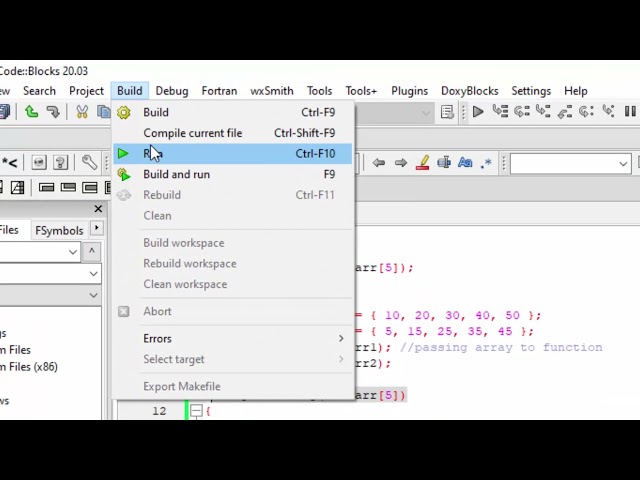Image resolution: width=640 pixels, height=480 pixels.
Task: Toggle the regex .* search icon
Action: (486, 163)
